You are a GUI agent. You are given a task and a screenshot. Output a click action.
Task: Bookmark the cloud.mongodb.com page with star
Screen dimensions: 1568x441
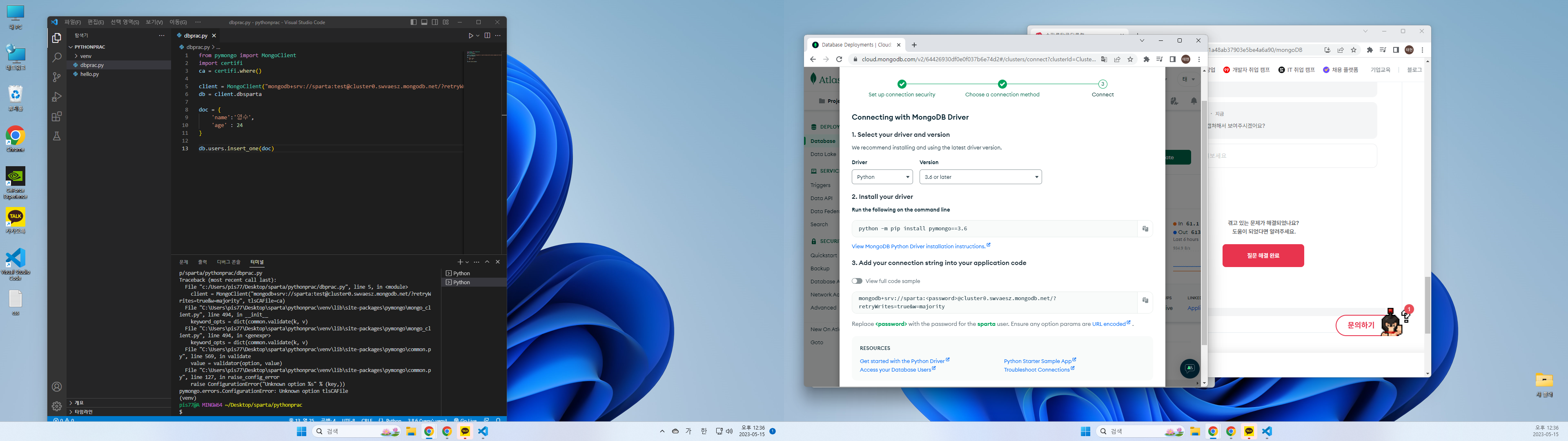pyautogui.click(x=1130, y=59)
